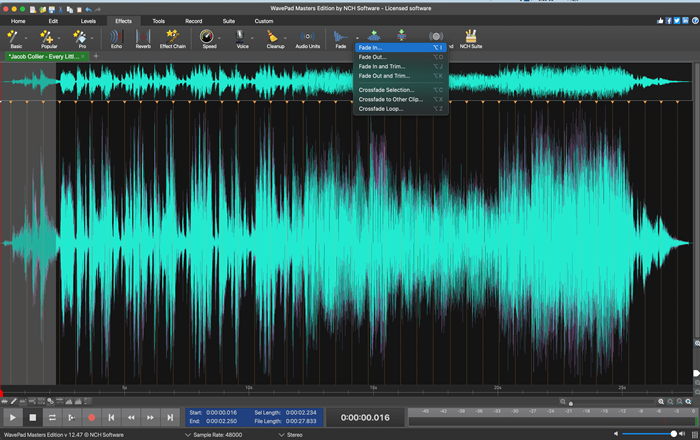Open the NCH Suite toolbox
The width and height of the screenshot is (700, 440).
(471, 38)
